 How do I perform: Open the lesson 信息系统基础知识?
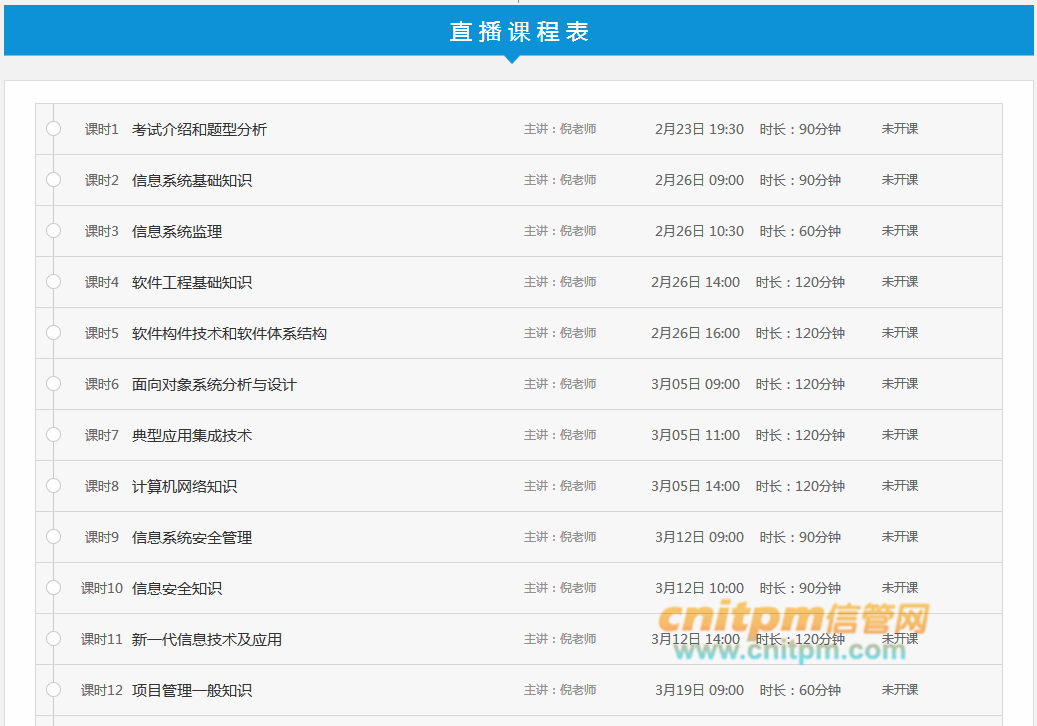click(192, 181)
